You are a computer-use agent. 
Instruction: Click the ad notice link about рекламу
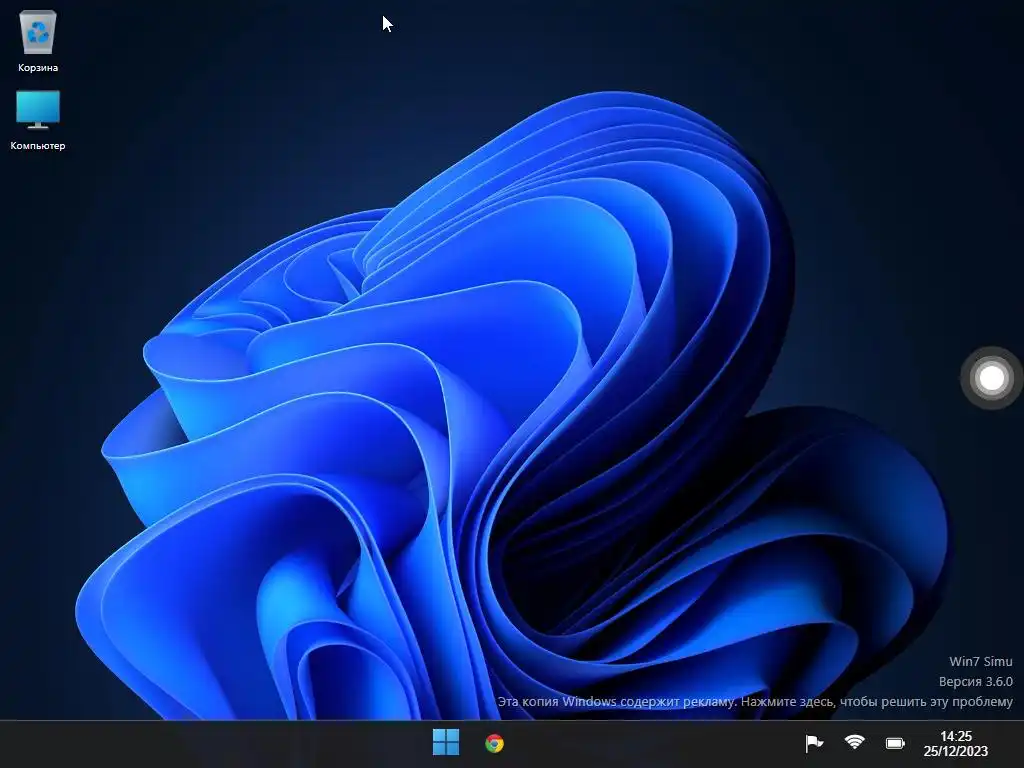pos(755,701)
